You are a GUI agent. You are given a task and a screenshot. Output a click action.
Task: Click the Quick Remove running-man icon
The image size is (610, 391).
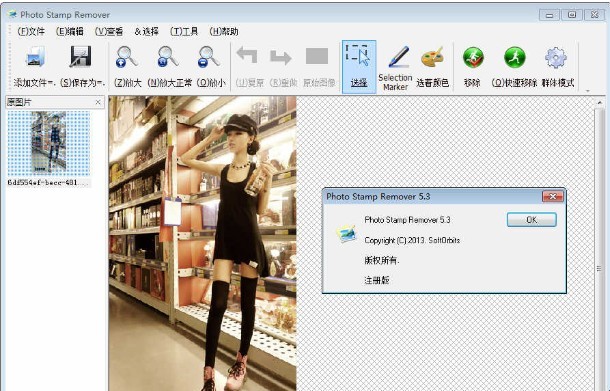[x=515, y=58]
